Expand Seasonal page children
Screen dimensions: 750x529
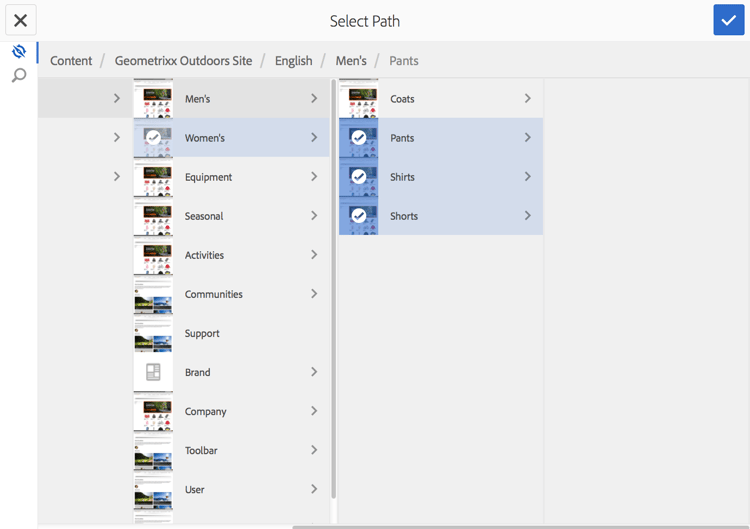(x=314, y=216)
